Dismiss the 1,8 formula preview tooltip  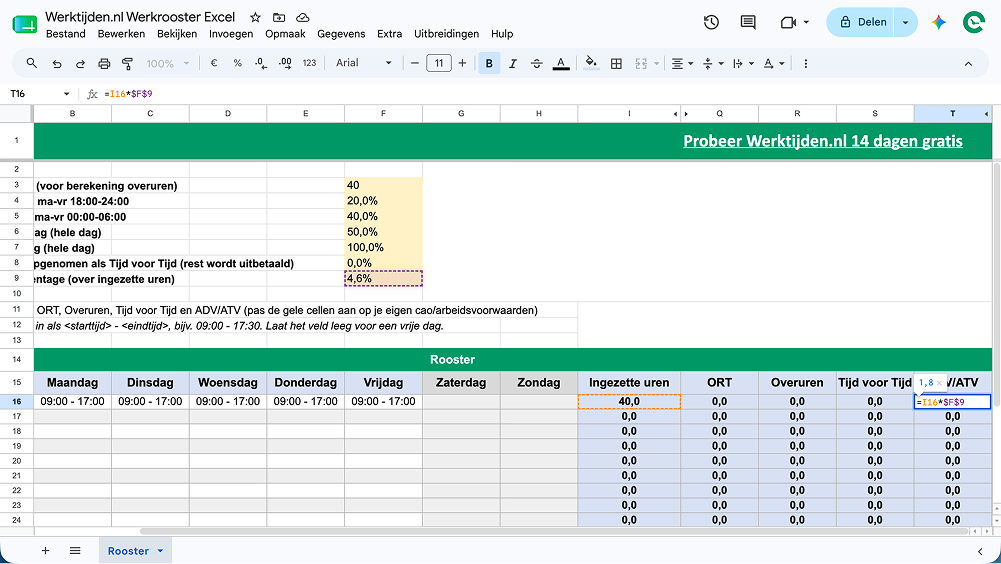pyautogui.click(x=939, y=383)
